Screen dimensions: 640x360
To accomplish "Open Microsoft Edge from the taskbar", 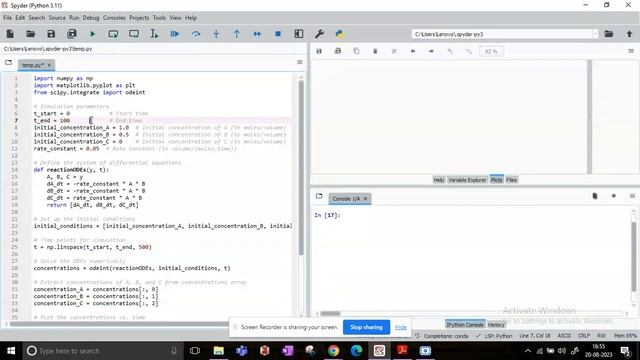I will (356, 351).
